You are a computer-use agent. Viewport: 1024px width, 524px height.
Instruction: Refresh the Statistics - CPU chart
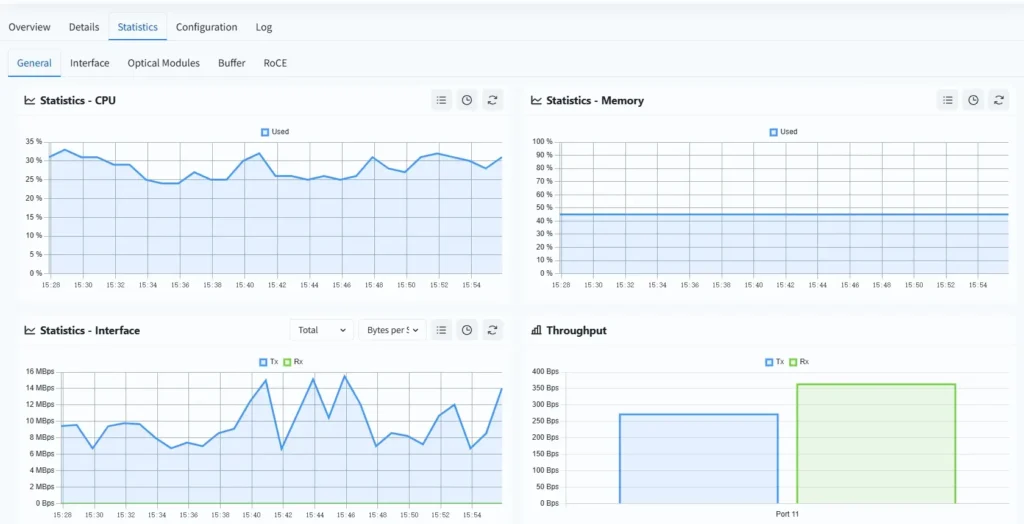(492, 100)
